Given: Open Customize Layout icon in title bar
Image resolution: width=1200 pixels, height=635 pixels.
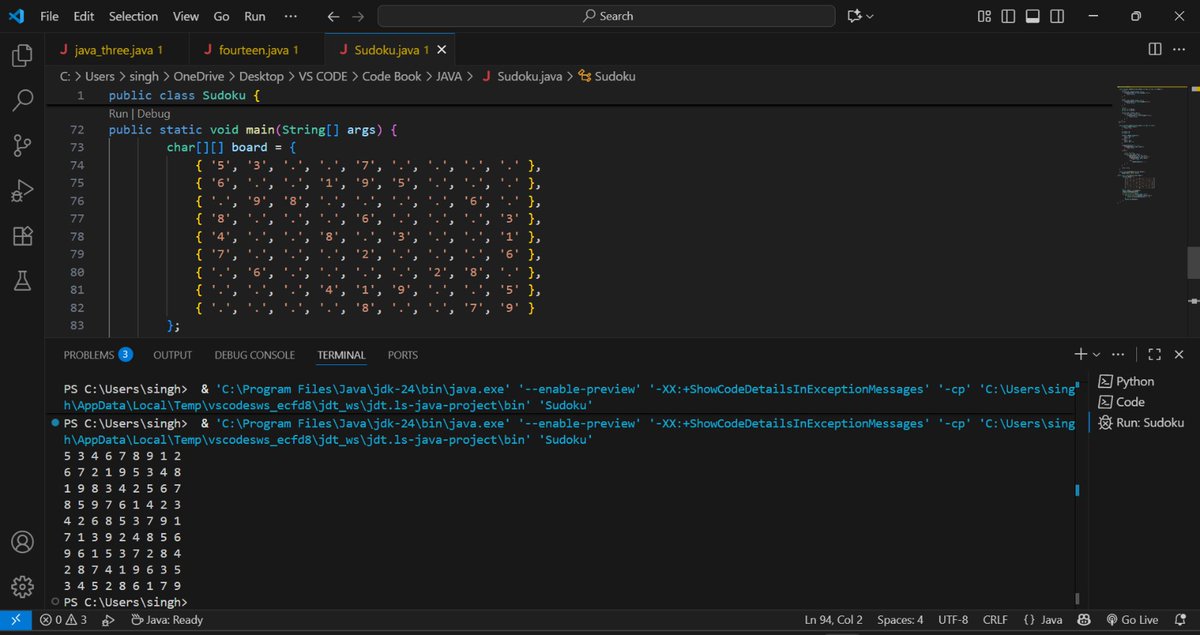Looking at the screenshot, I should coord(984,16).
